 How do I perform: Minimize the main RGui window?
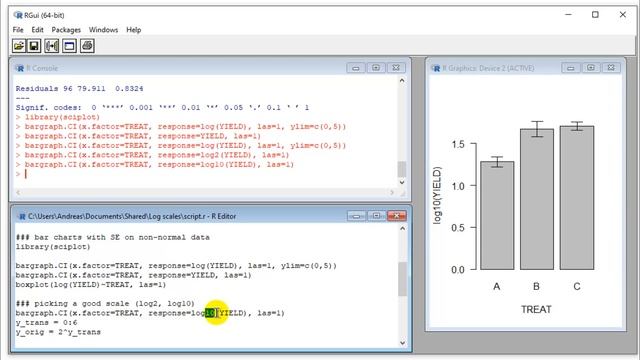click(x=568, y=15)
